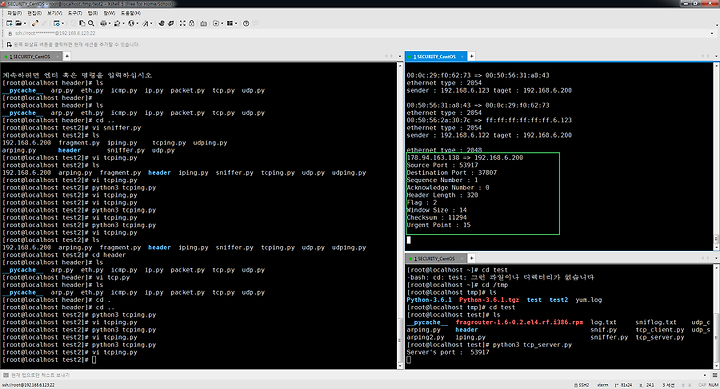Close the top-right pane SECURITY_CentOS tab

(462, 56)
